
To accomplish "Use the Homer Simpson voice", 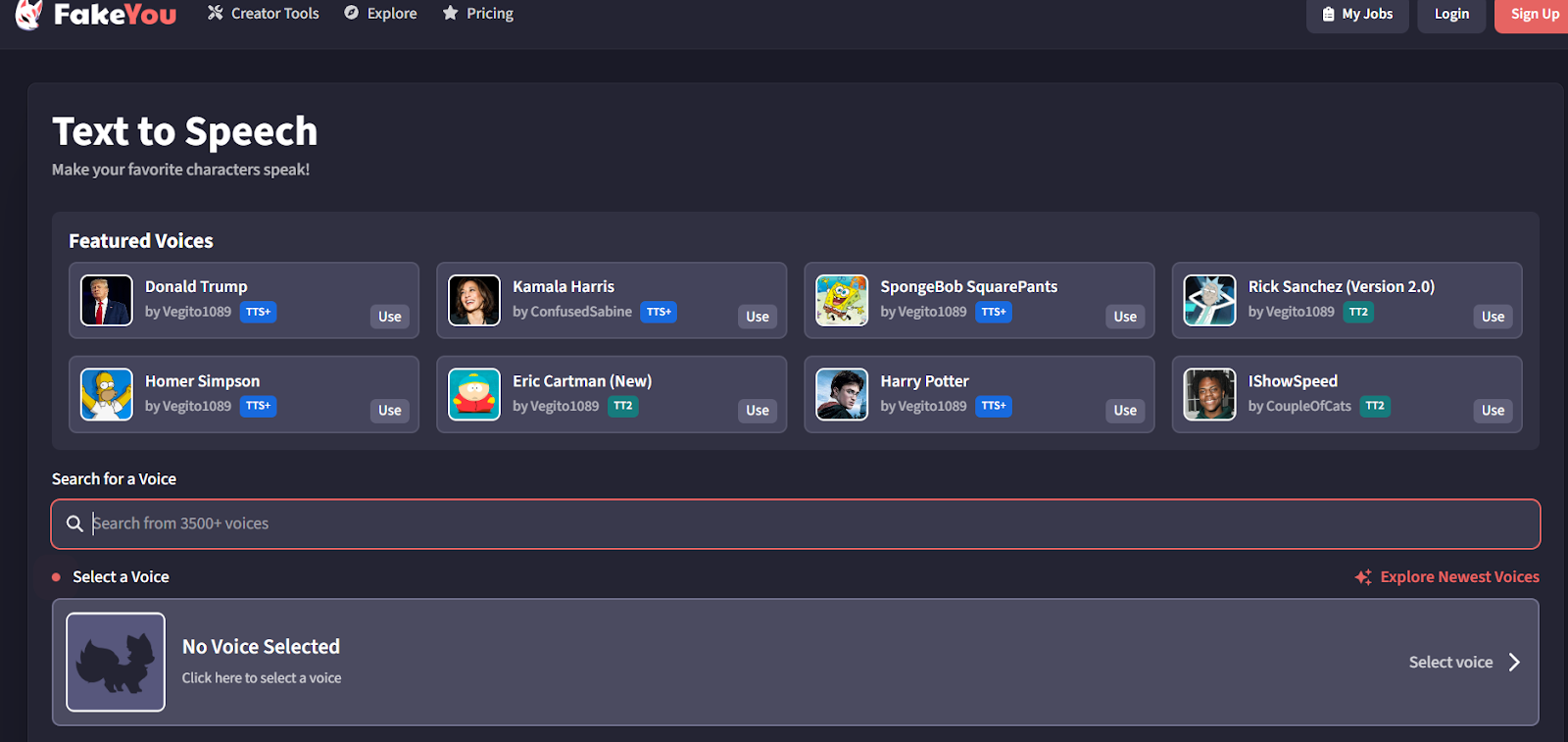I will [390, 411].
